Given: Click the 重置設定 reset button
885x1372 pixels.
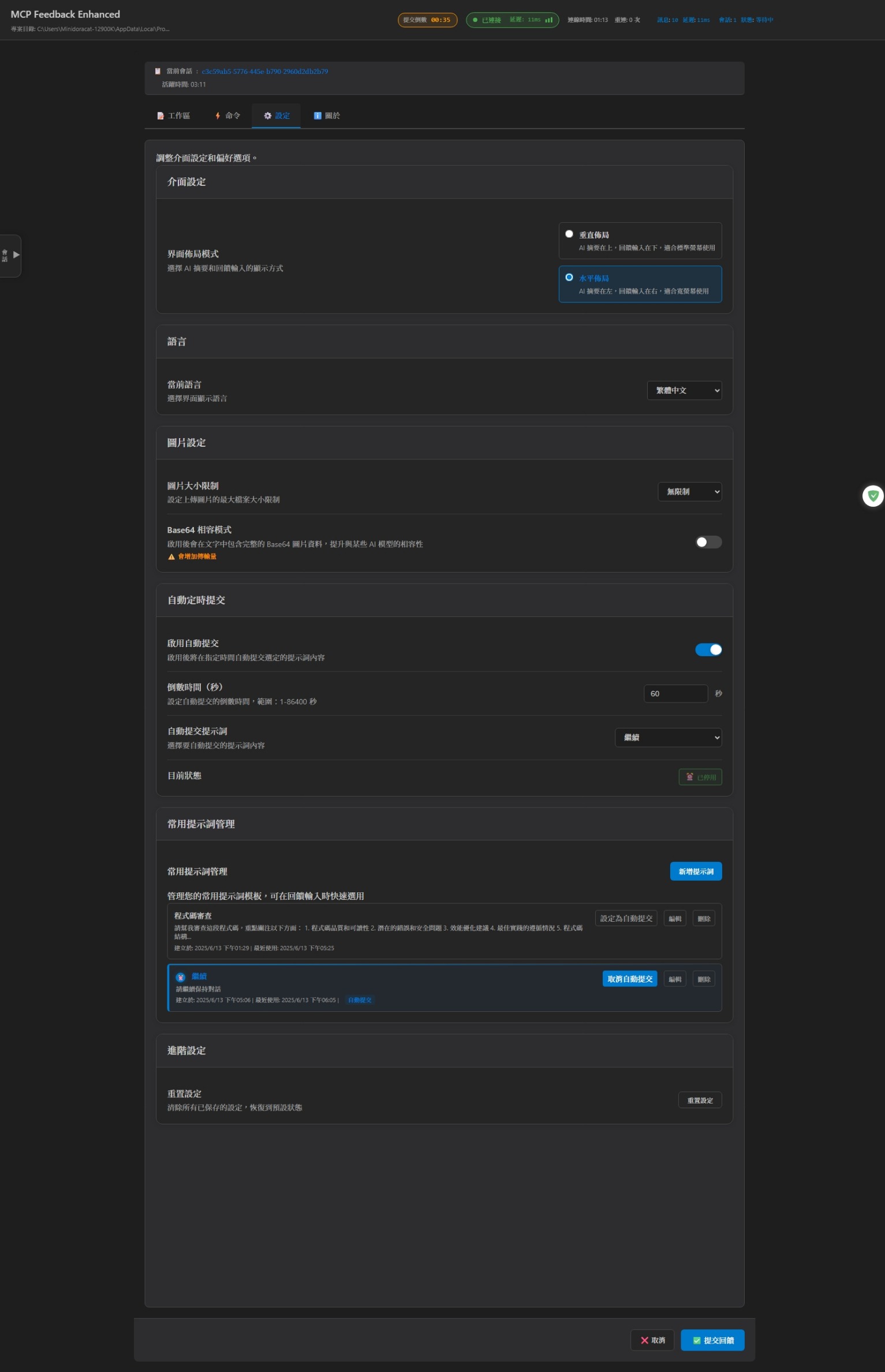Looking at the screenshot, I should (700, 1101).
